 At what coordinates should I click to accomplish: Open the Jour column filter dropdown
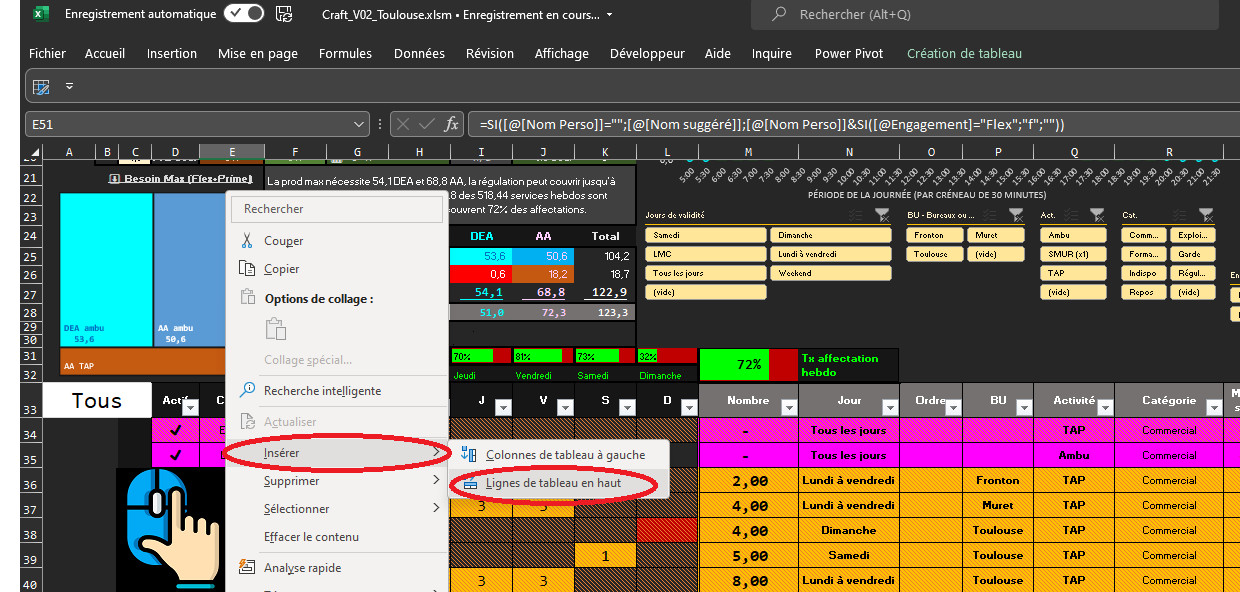[888, 407]
